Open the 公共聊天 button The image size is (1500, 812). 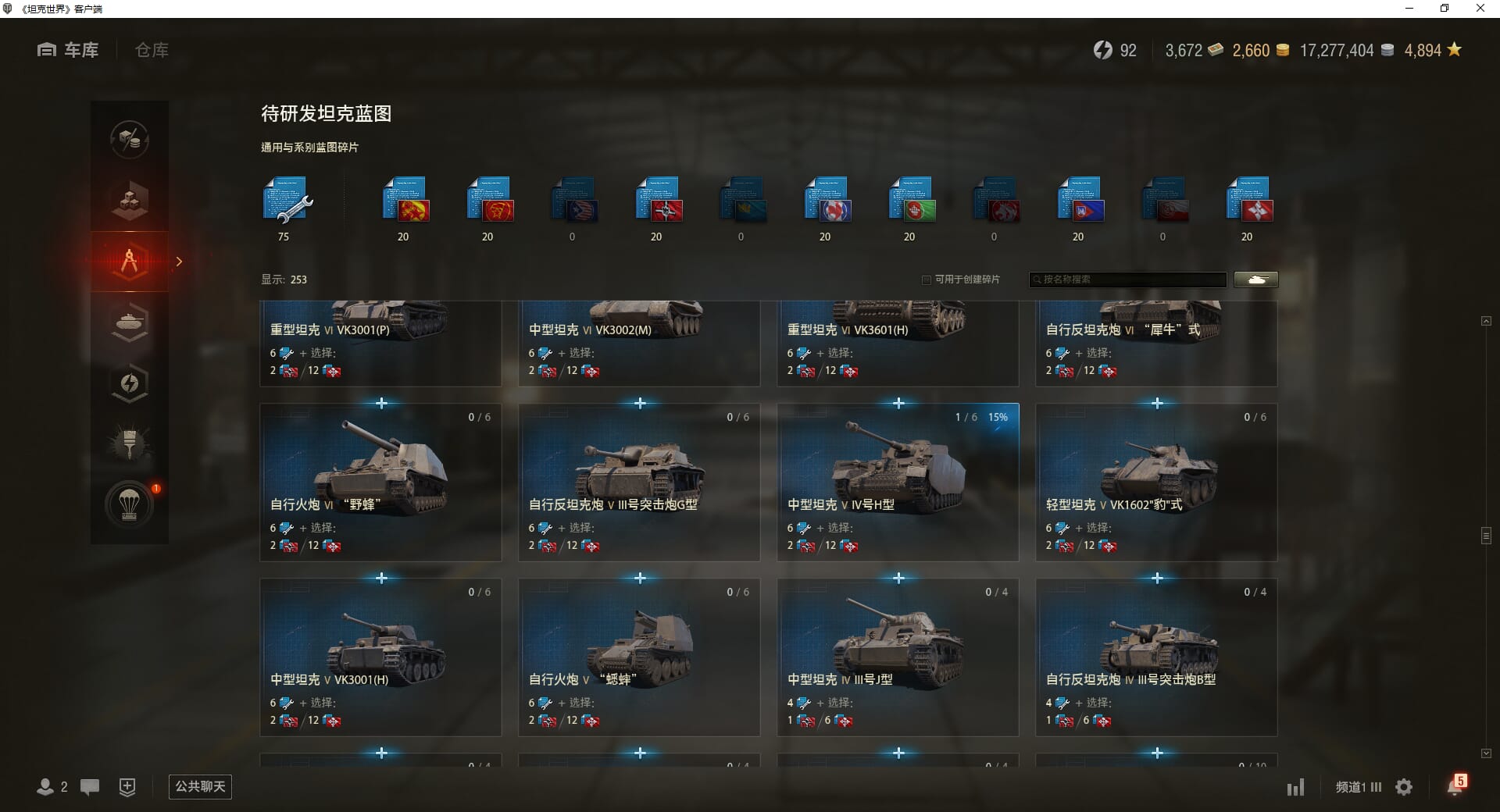click(200, 786)
